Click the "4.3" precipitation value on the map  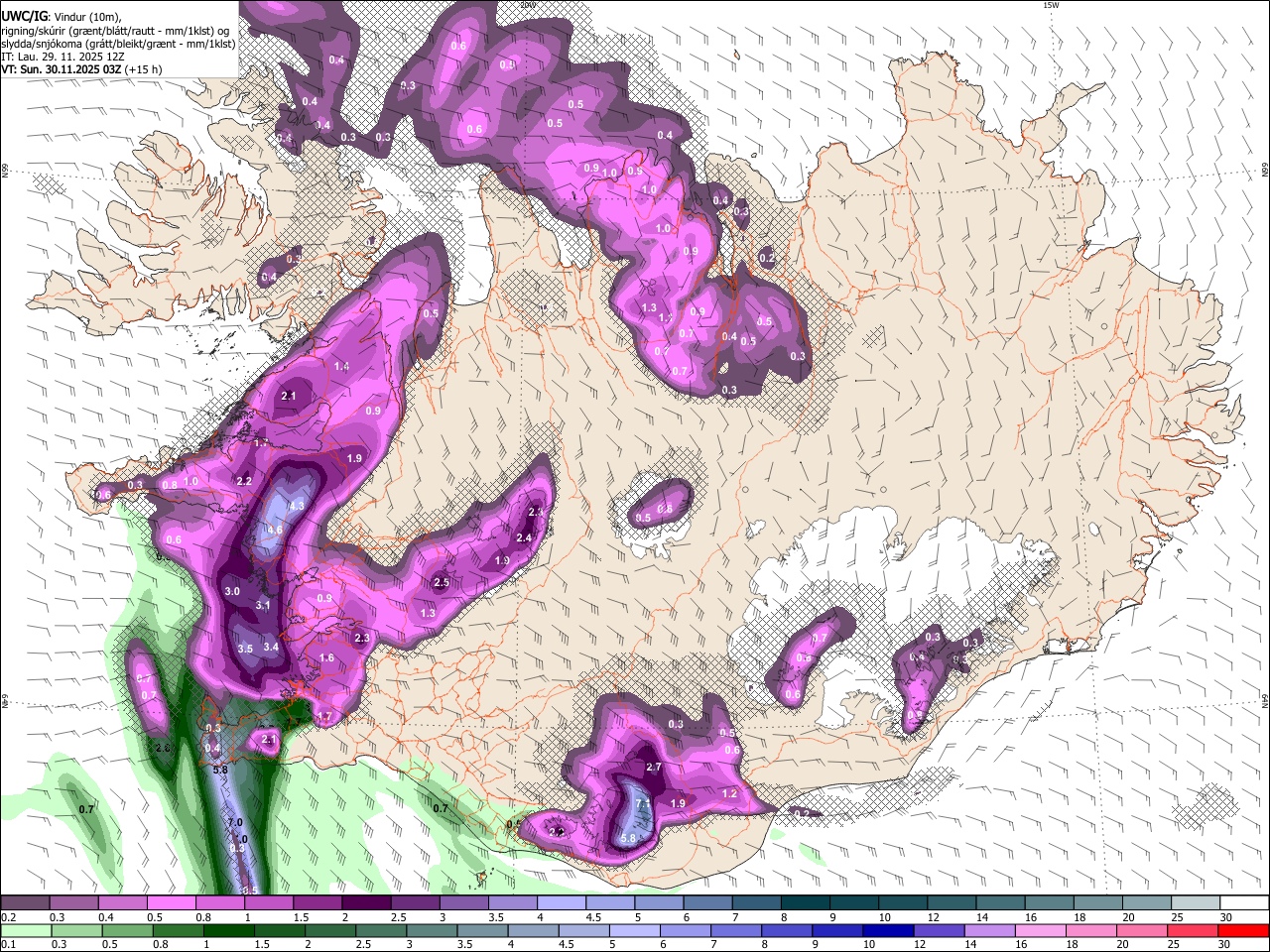click(x=297, y=506)
